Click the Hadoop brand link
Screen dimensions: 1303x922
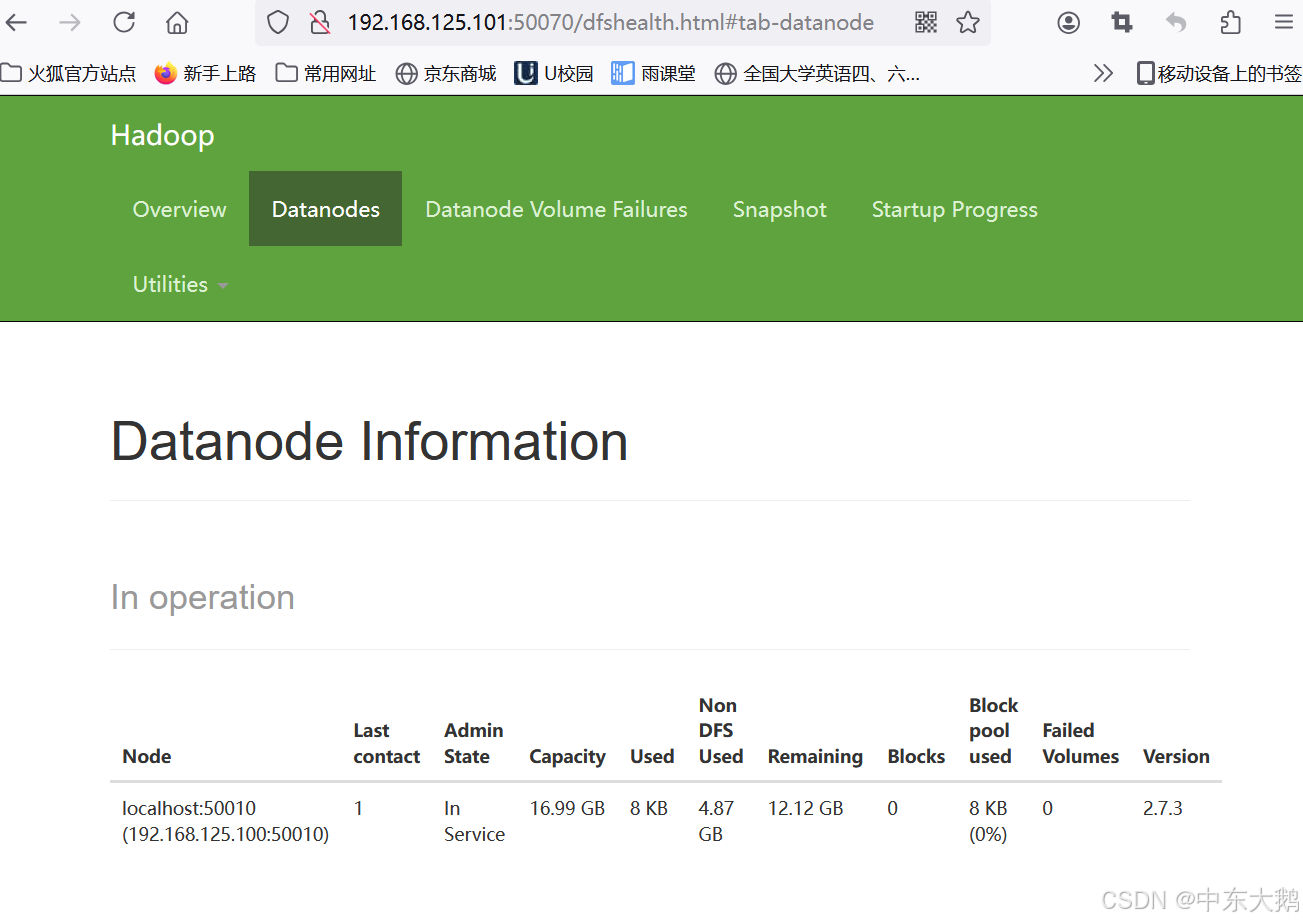pyautogui.click(x=162, y=135)
